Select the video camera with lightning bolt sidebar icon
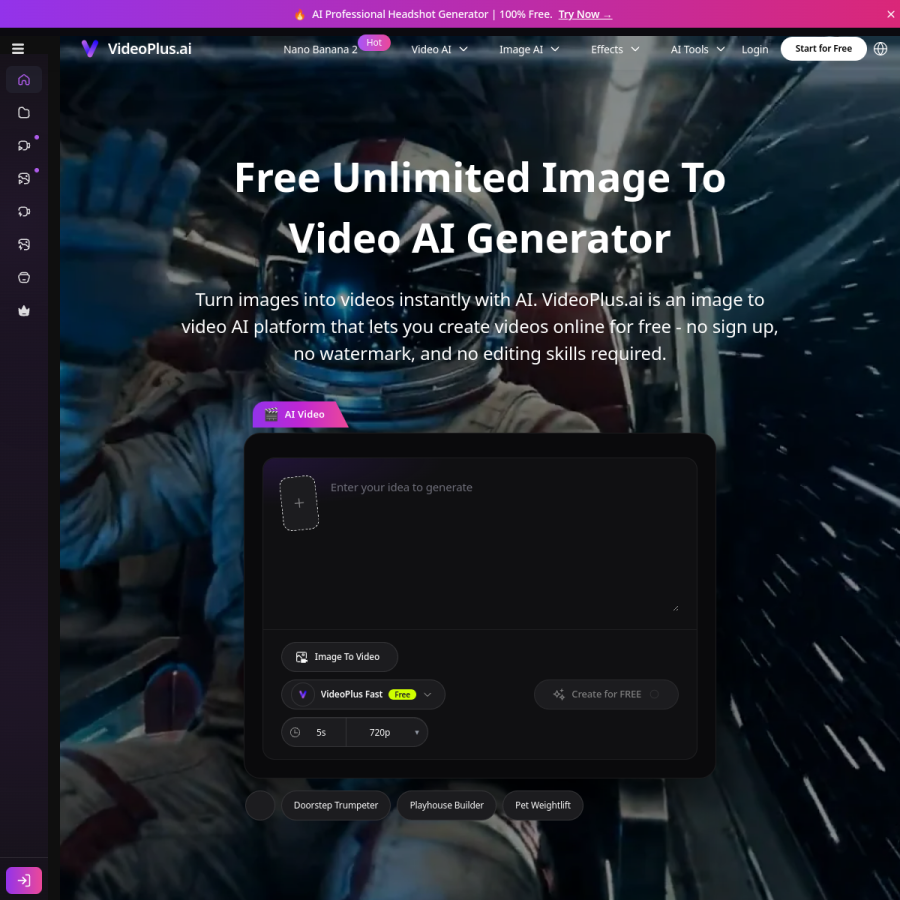The height and width of the screenshot is (900, 900). (x=24, y=212)
